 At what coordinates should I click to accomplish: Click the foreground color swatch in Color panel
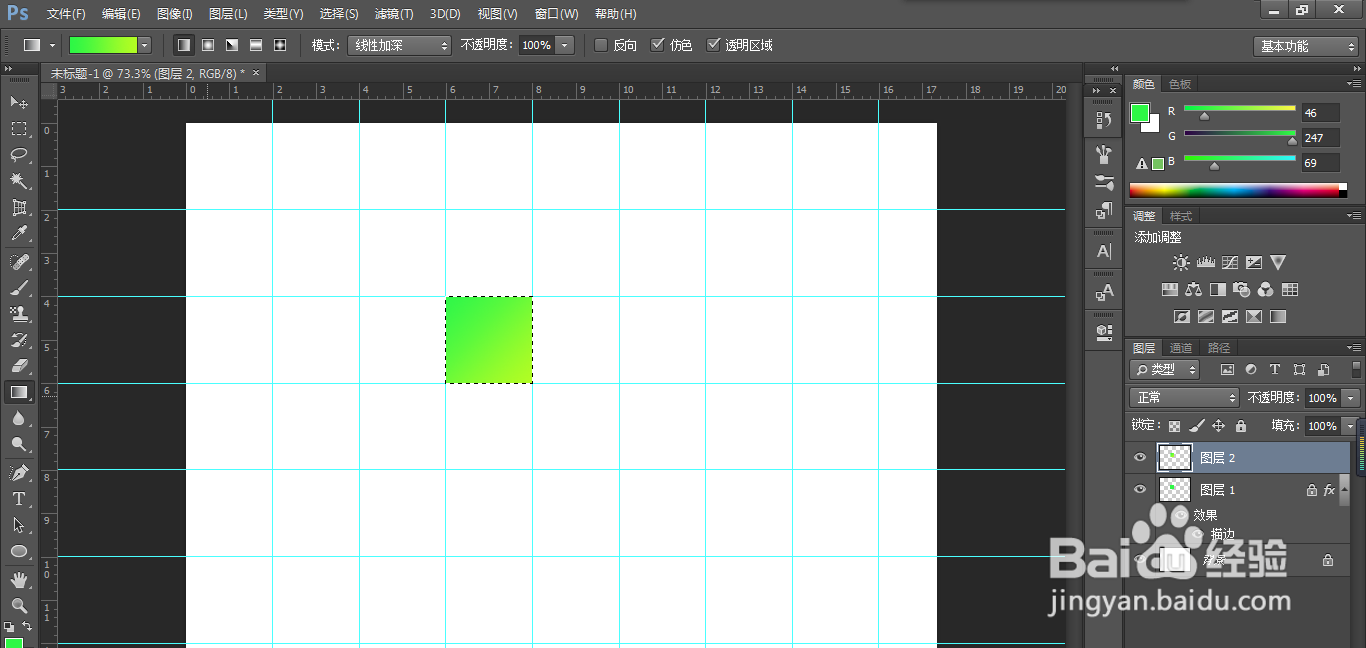(1140, 113)
